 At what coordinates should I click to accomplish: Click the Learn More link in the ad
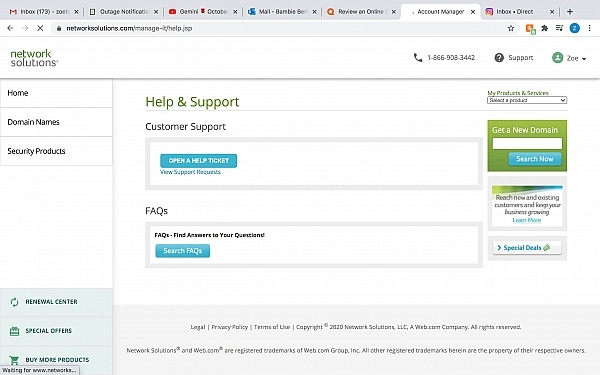tap(527, 220)
